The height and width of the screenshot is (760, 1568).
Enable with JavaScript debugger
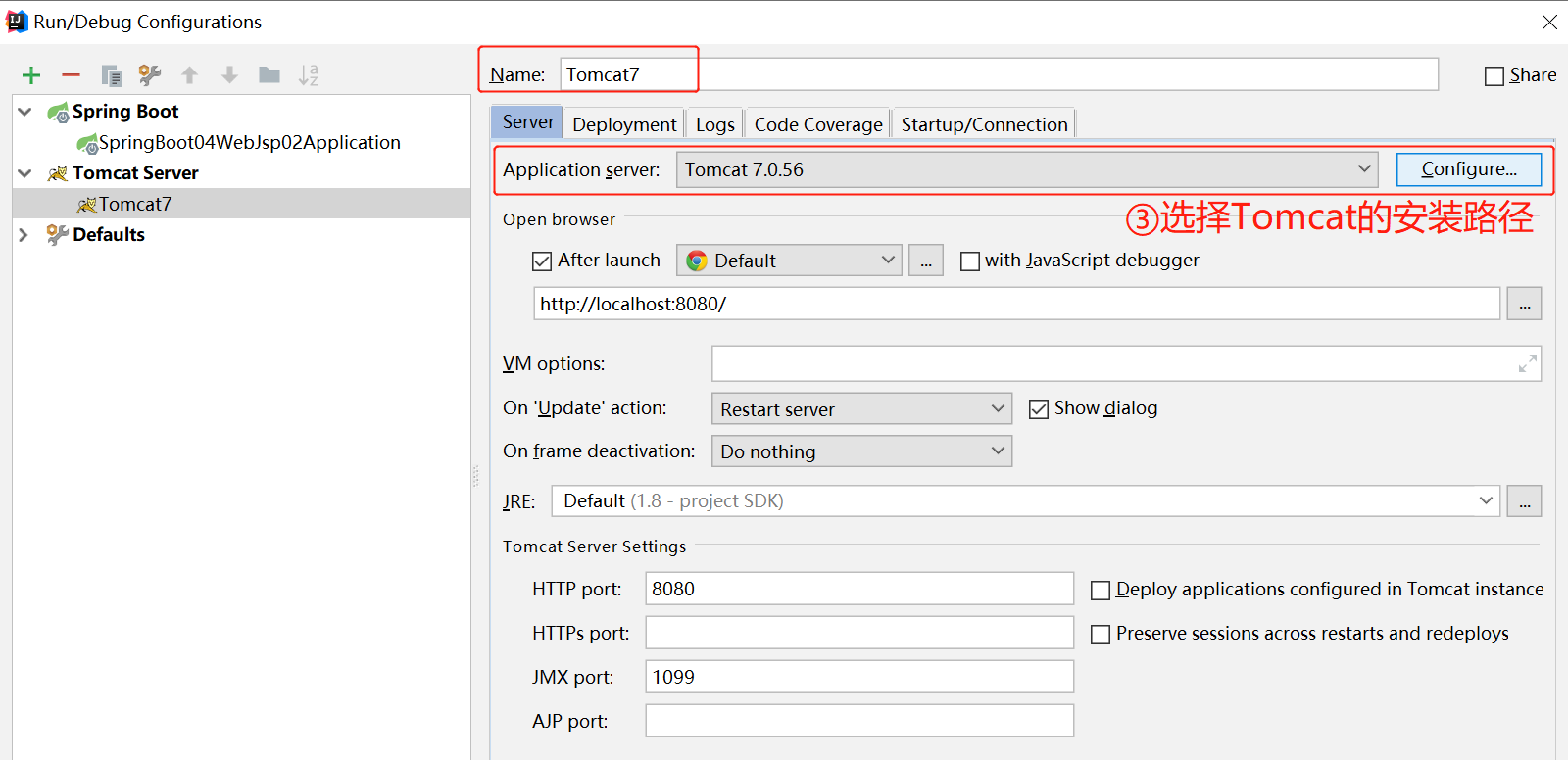pyautogui.click(x=970, y=261)
